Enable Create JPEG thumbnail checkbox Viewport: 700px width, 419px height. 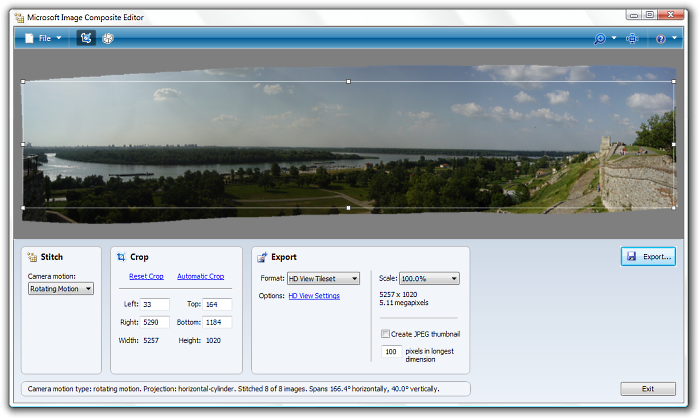coord(385,334)
